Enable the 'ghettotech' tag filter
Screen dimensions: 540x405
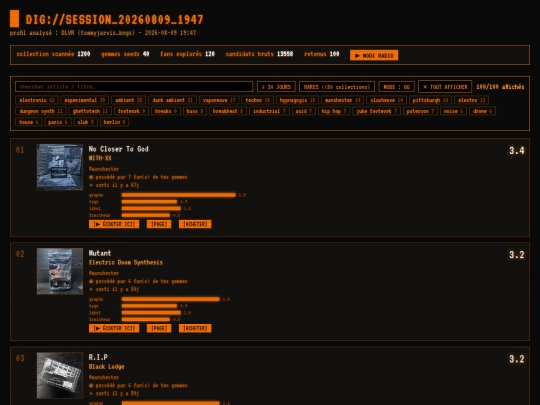(x=90, y=111)
